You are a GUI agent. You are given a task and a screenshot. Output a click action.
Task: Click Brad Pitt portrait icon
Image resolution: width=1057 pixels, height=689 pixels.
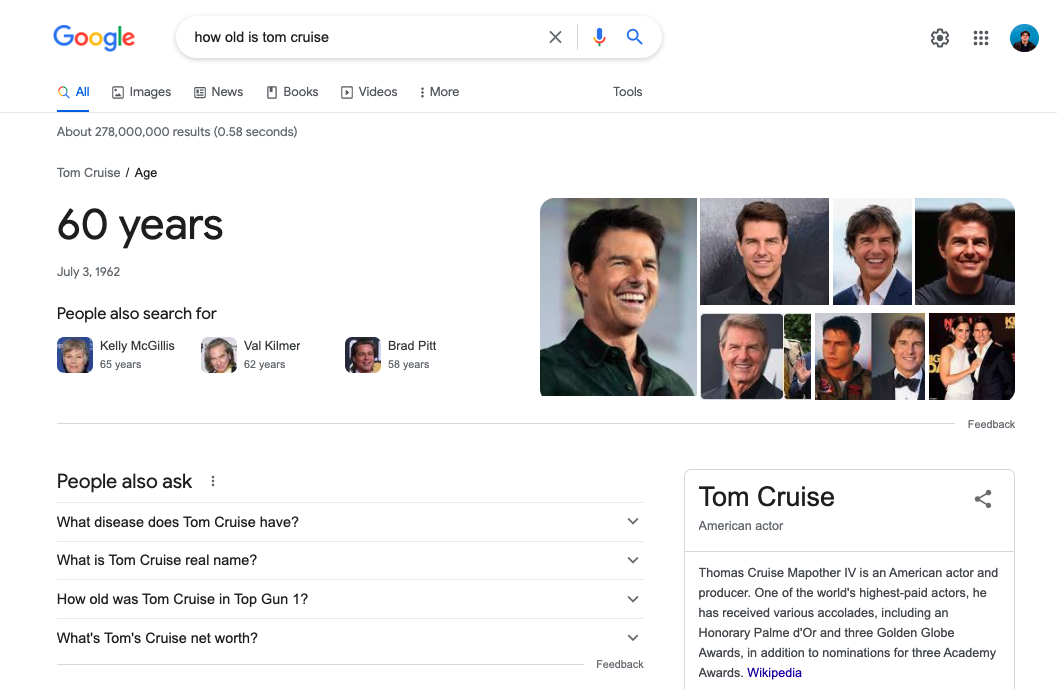(x=363, y=355)
